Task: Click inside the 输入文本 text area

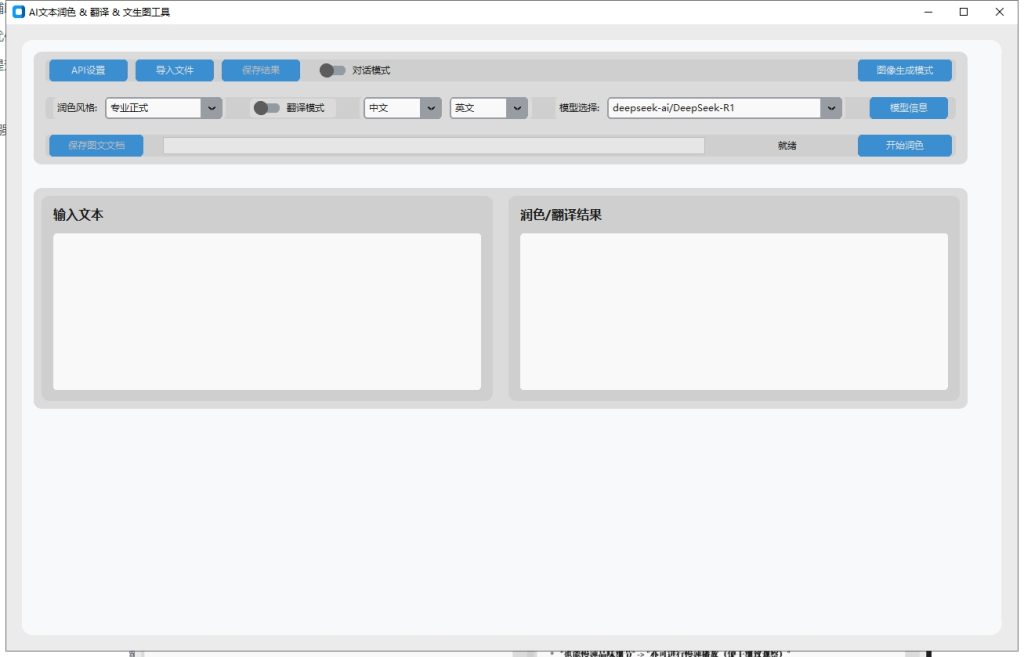Action: [x=267, y=311]
